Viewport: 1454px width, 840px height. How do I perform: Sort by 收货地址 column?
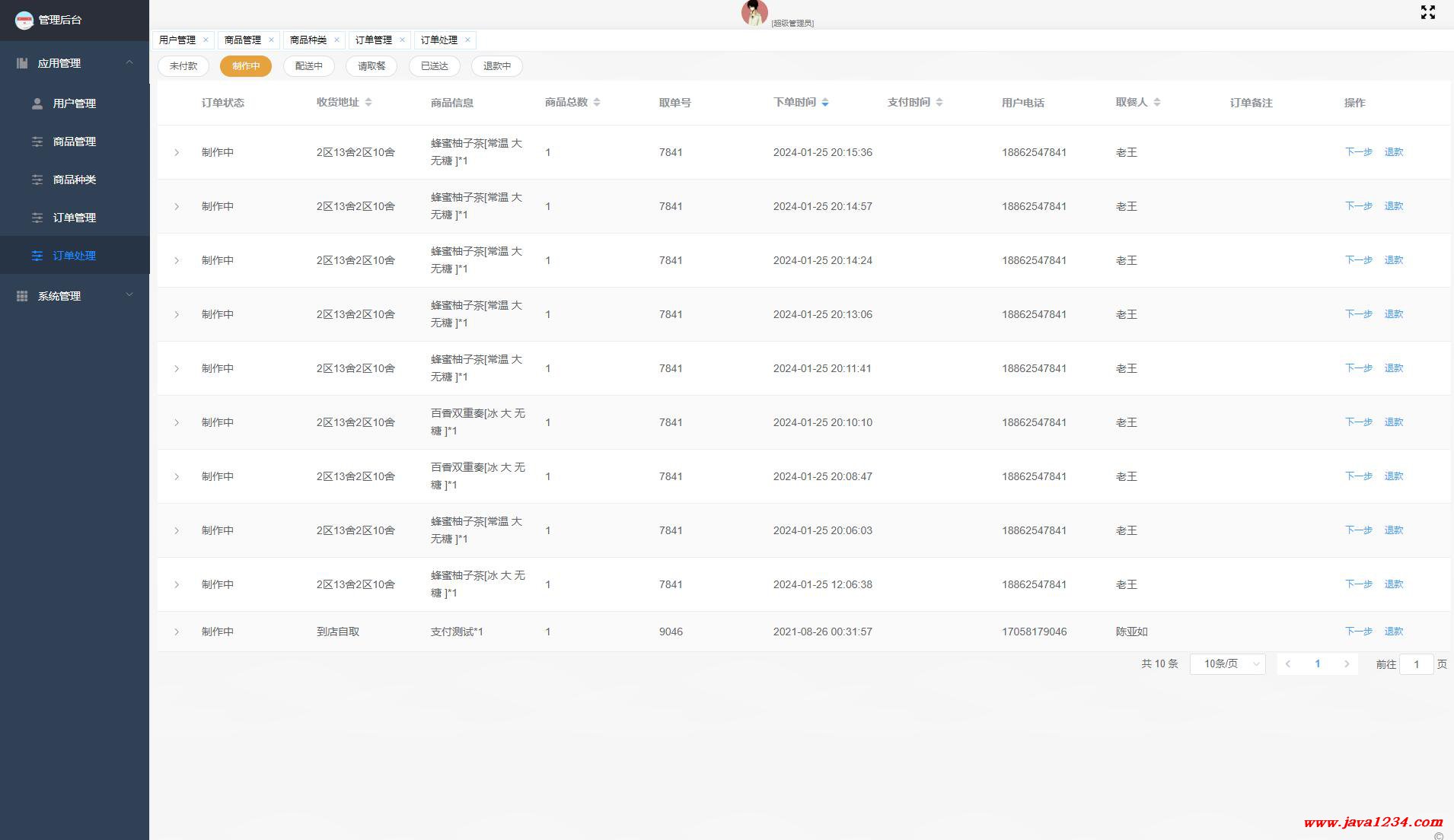pyautogui.click(x=368, y=102)
